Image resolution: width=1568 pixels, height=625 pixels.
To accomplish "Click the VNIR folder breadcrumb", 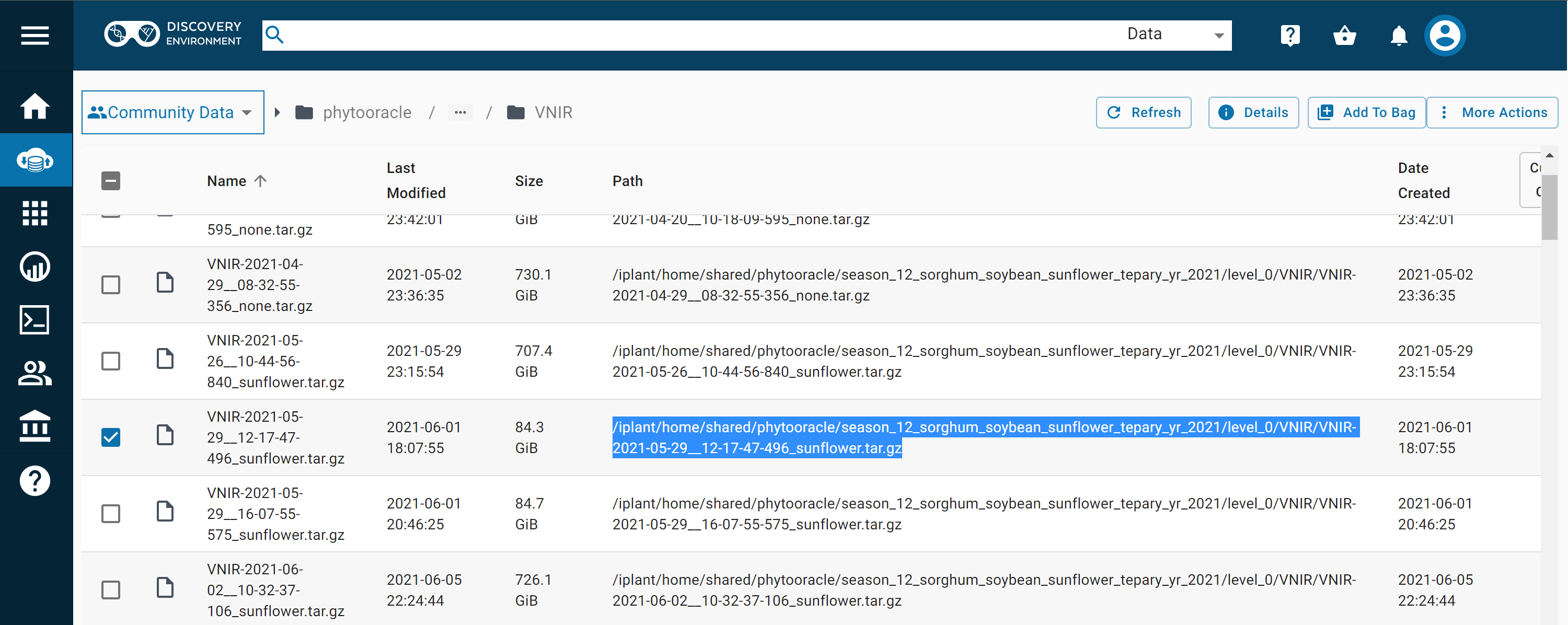I will [539, 112].
